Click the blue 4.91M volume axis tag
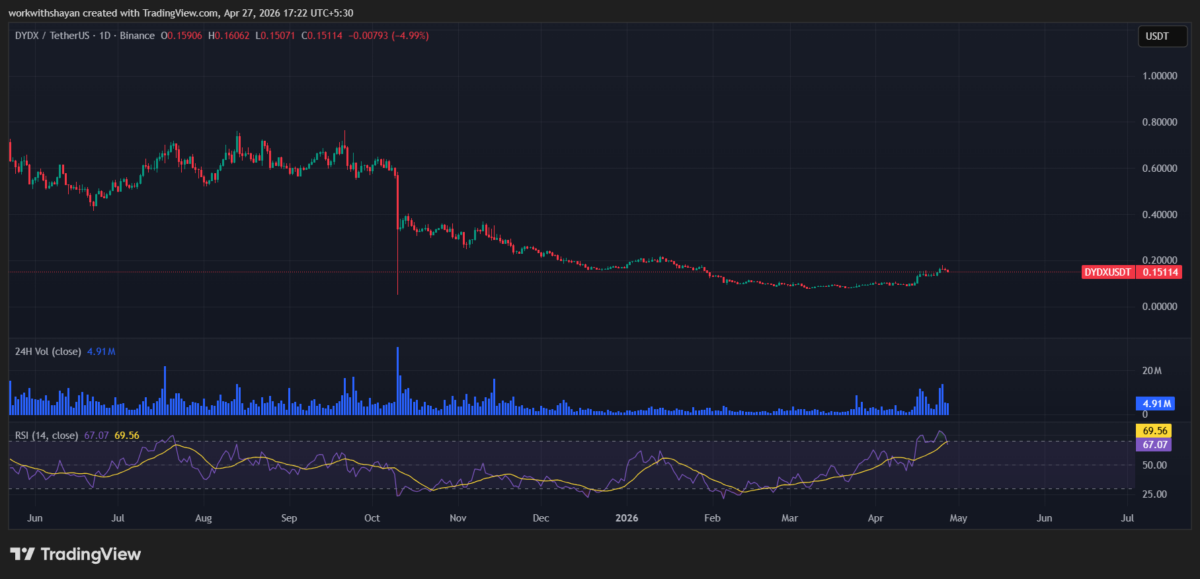The width and height of the screenshot is (1200, 579). 1152,406
